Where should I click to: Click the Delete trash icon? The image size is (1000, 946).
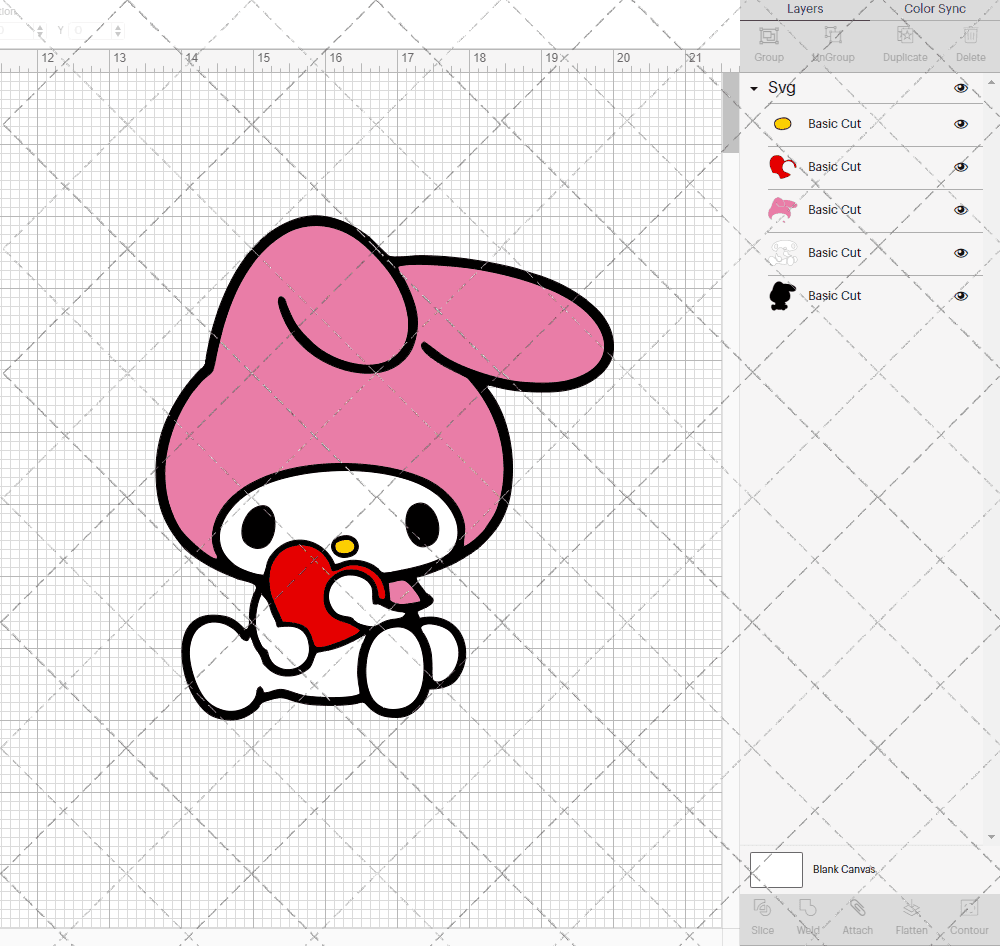click(x=970, y=36)
